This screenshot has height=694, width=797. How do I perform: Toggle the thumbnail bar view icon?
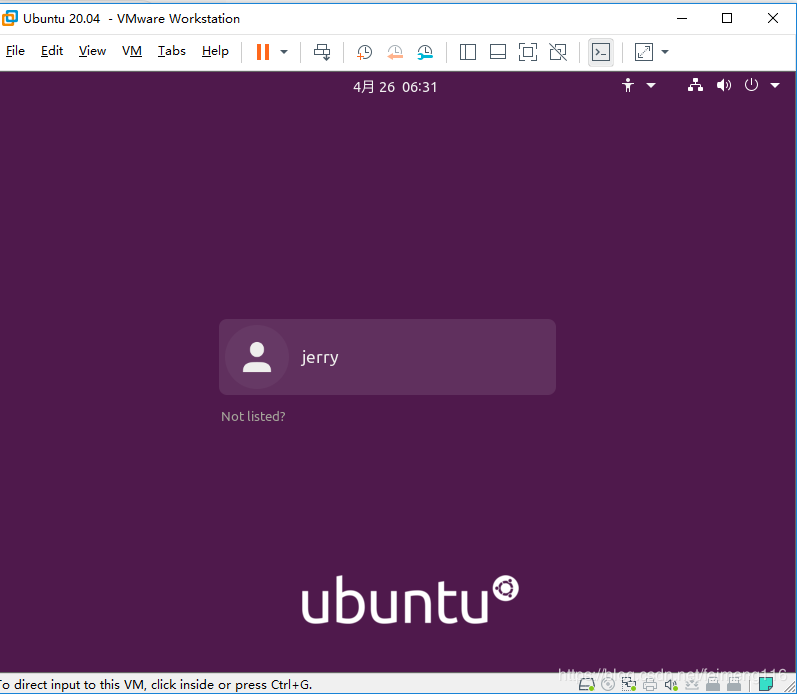(x=497, y=52)
